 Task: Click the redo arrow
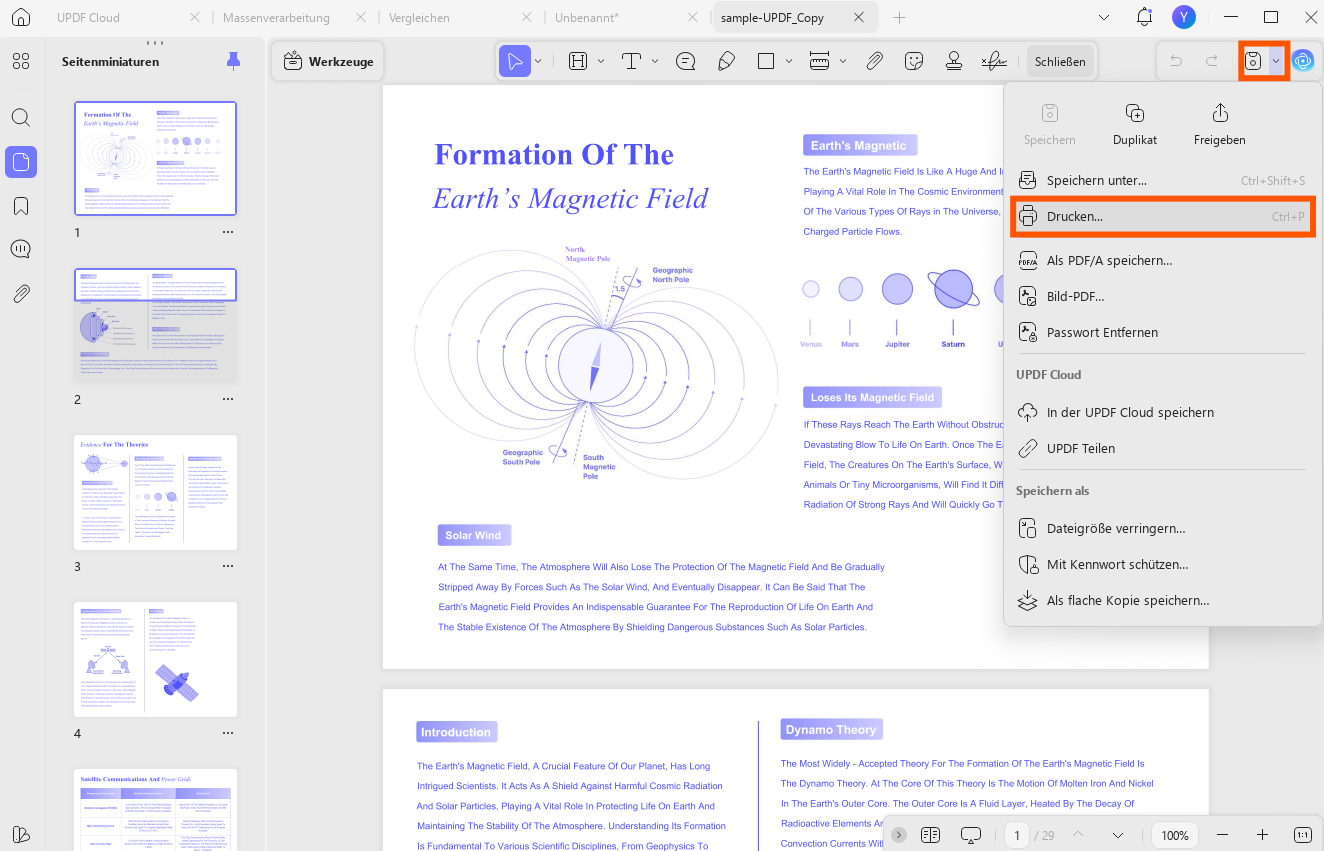click(x=1212, y=61)
